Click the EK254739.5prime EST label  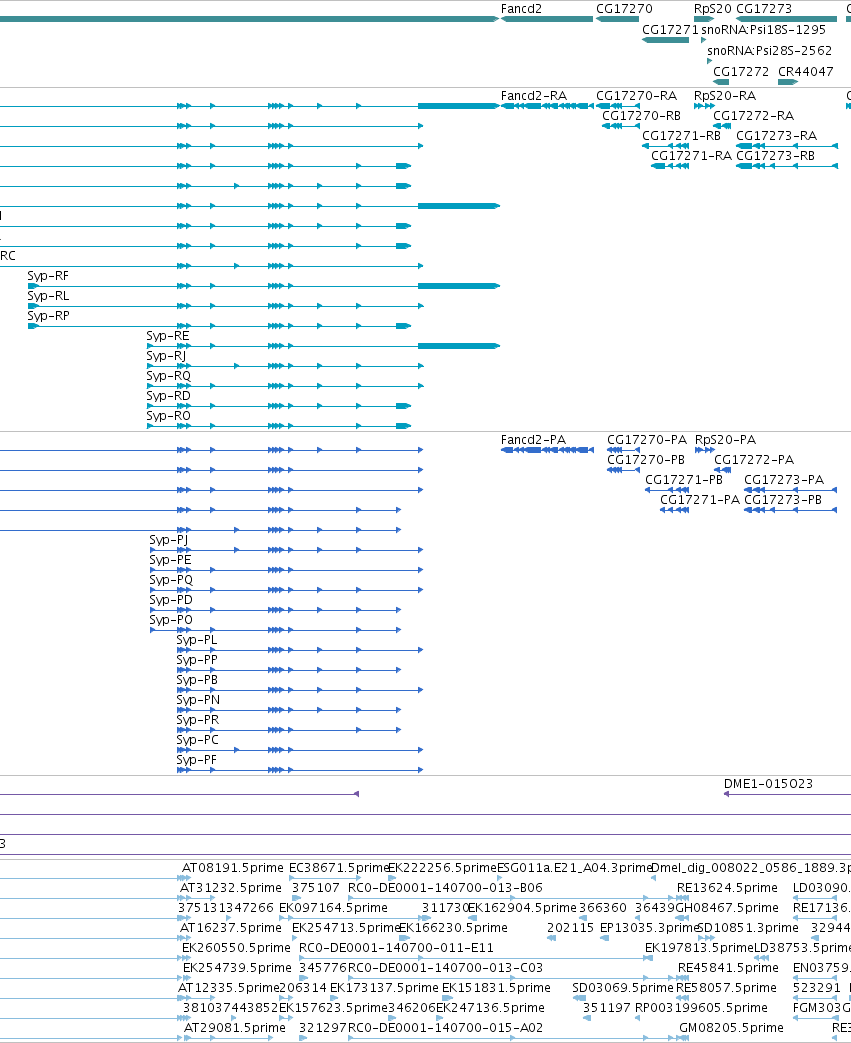238,968
